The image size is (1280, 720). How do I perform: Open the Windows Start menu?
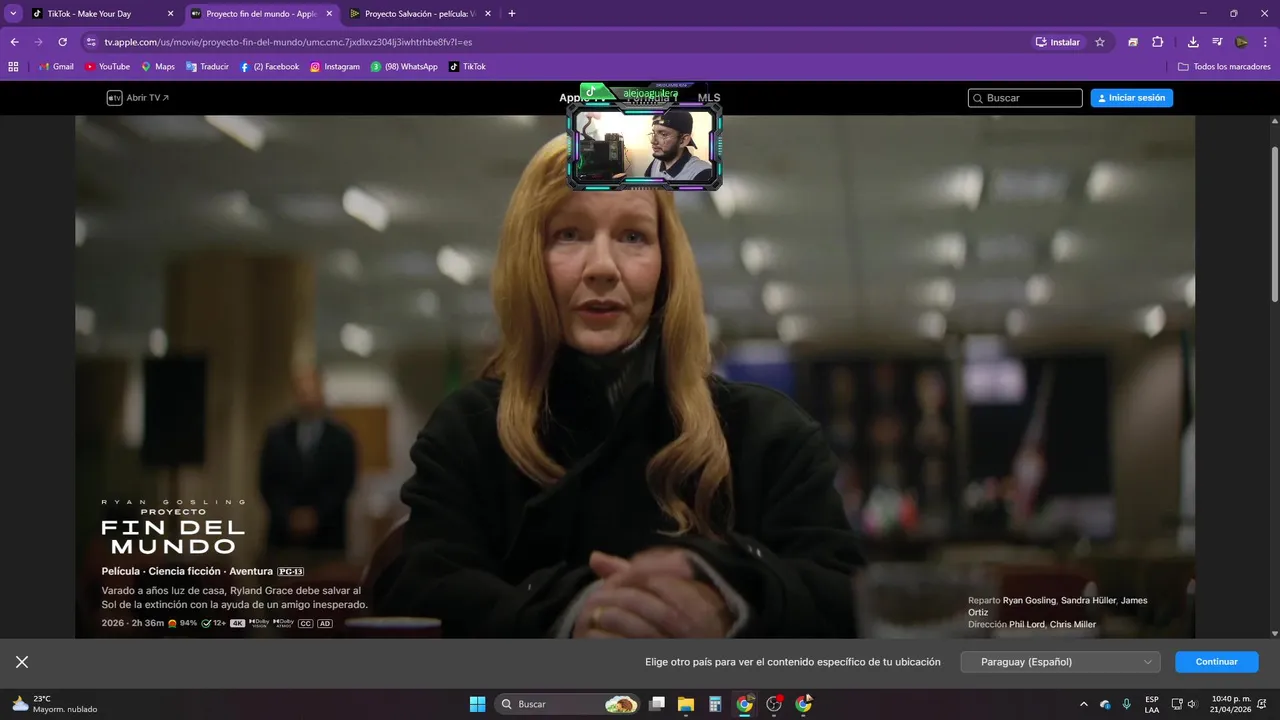tap(477, 704)
